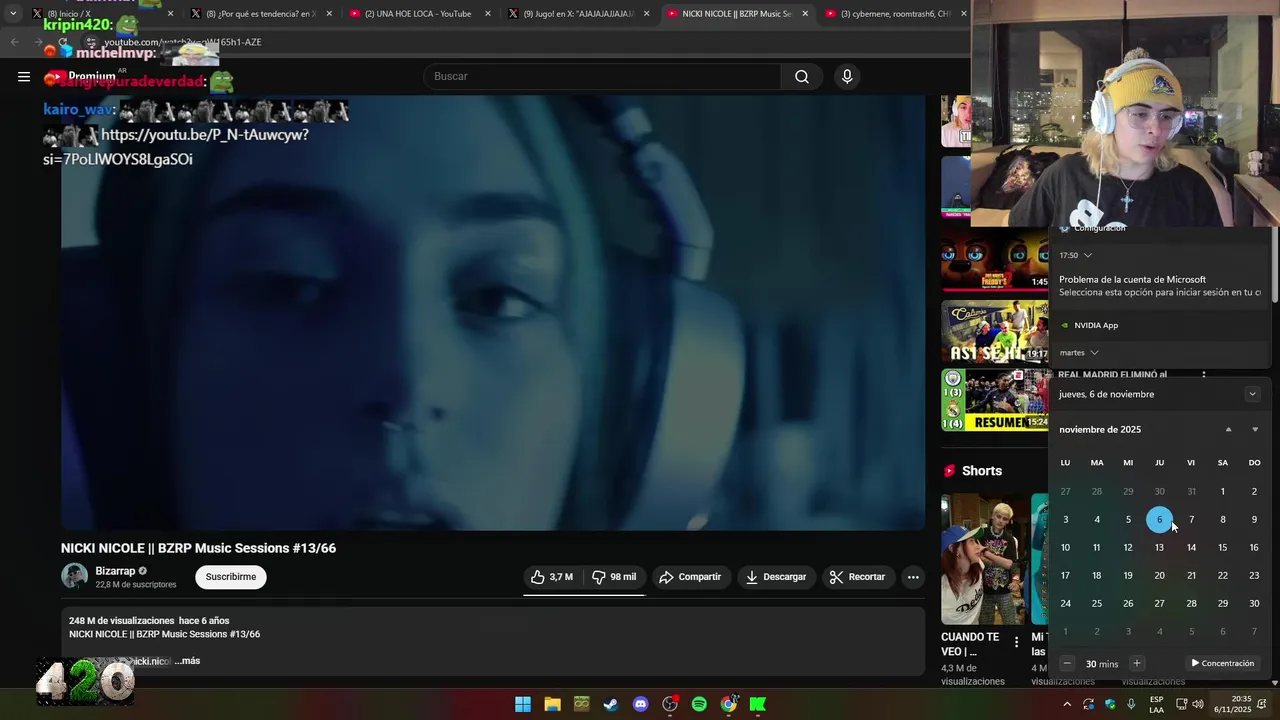1280x720 pixels.
Task: Open File Explorer from the taskbar
Action: [552, 704]
